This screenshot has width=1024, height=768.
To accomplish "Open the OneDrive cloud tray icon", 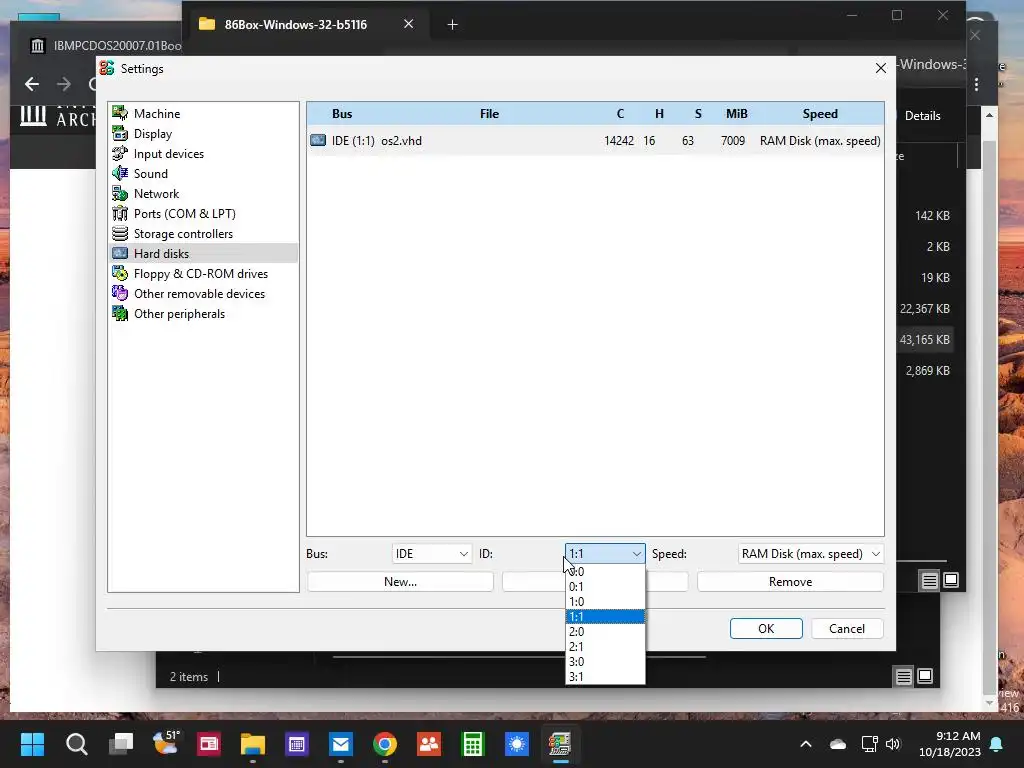I will click(x=838, y=744).
